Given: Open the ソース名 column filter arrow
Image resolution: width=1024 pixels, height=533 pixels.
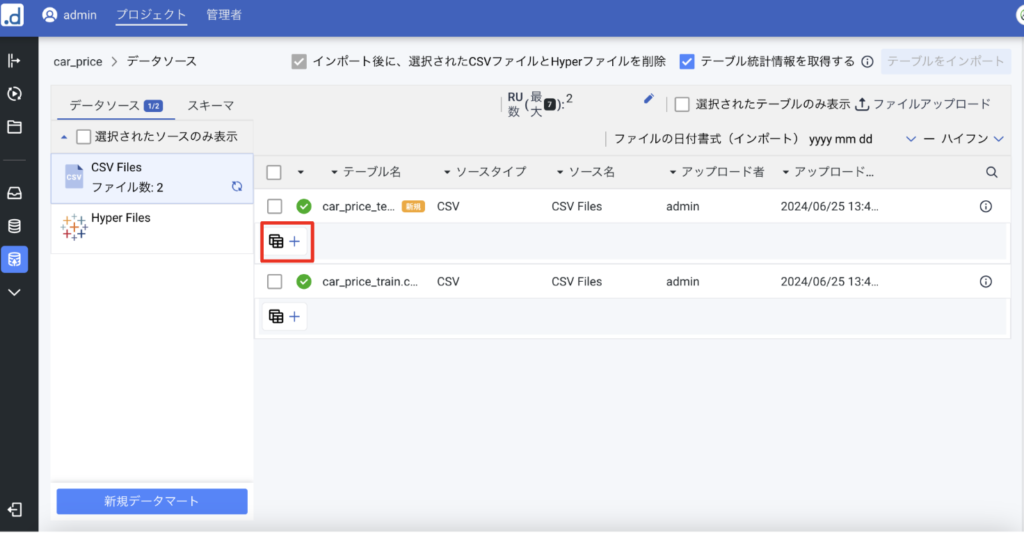Looking at the screenshot, I should tap(560, 172).
